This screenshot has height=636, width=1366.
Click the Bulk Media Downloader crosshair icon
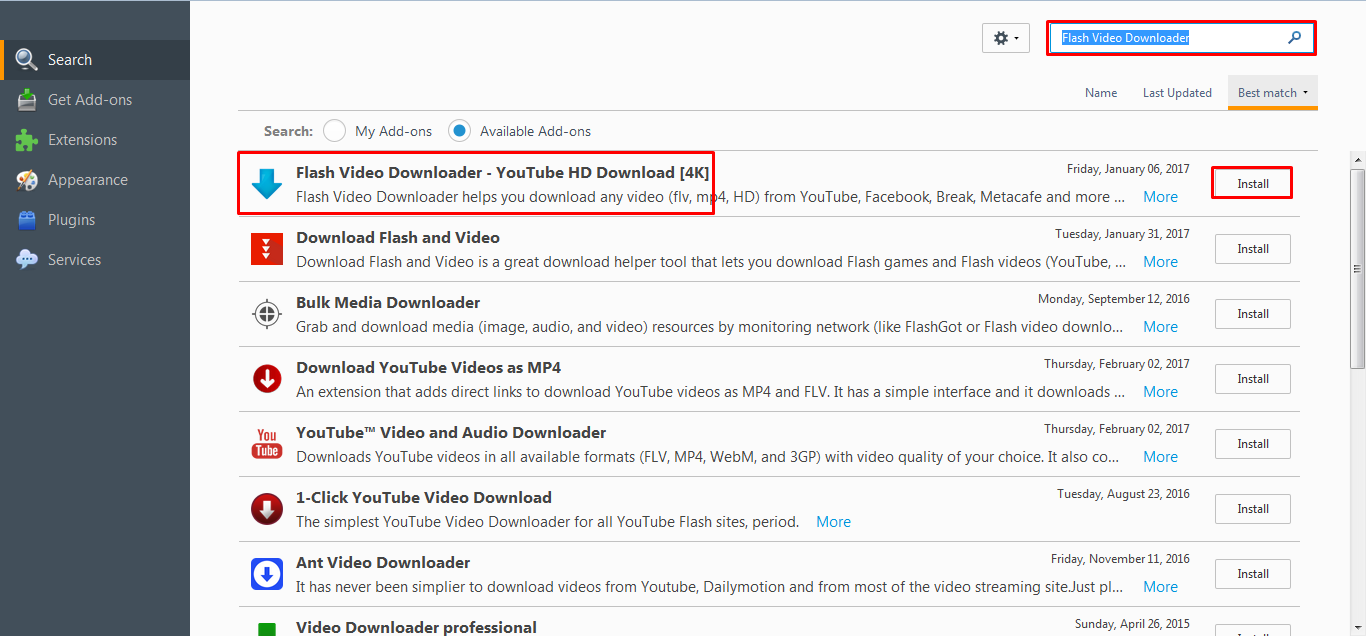coord(267,314)
